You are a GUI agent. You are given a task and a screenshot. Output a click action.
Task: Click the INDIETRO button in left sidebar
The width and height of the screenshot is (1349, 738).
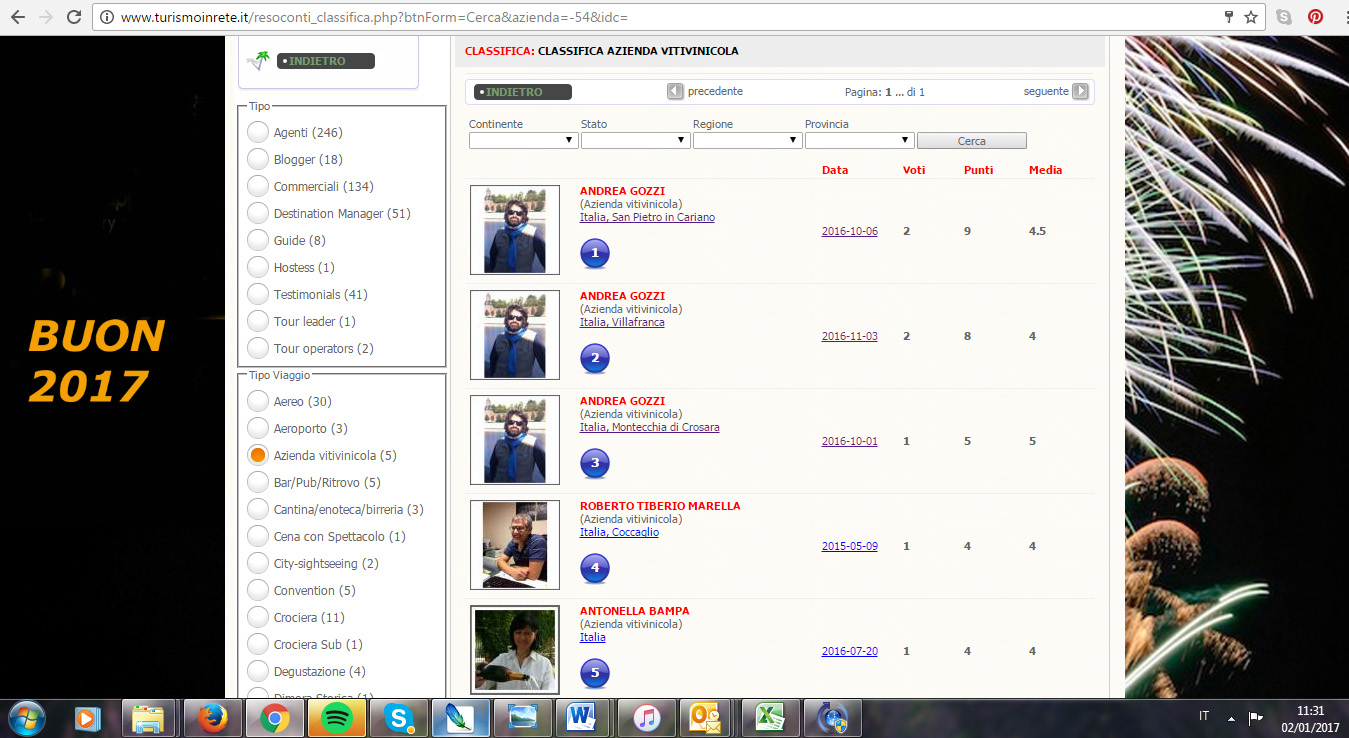click(326, 61)
